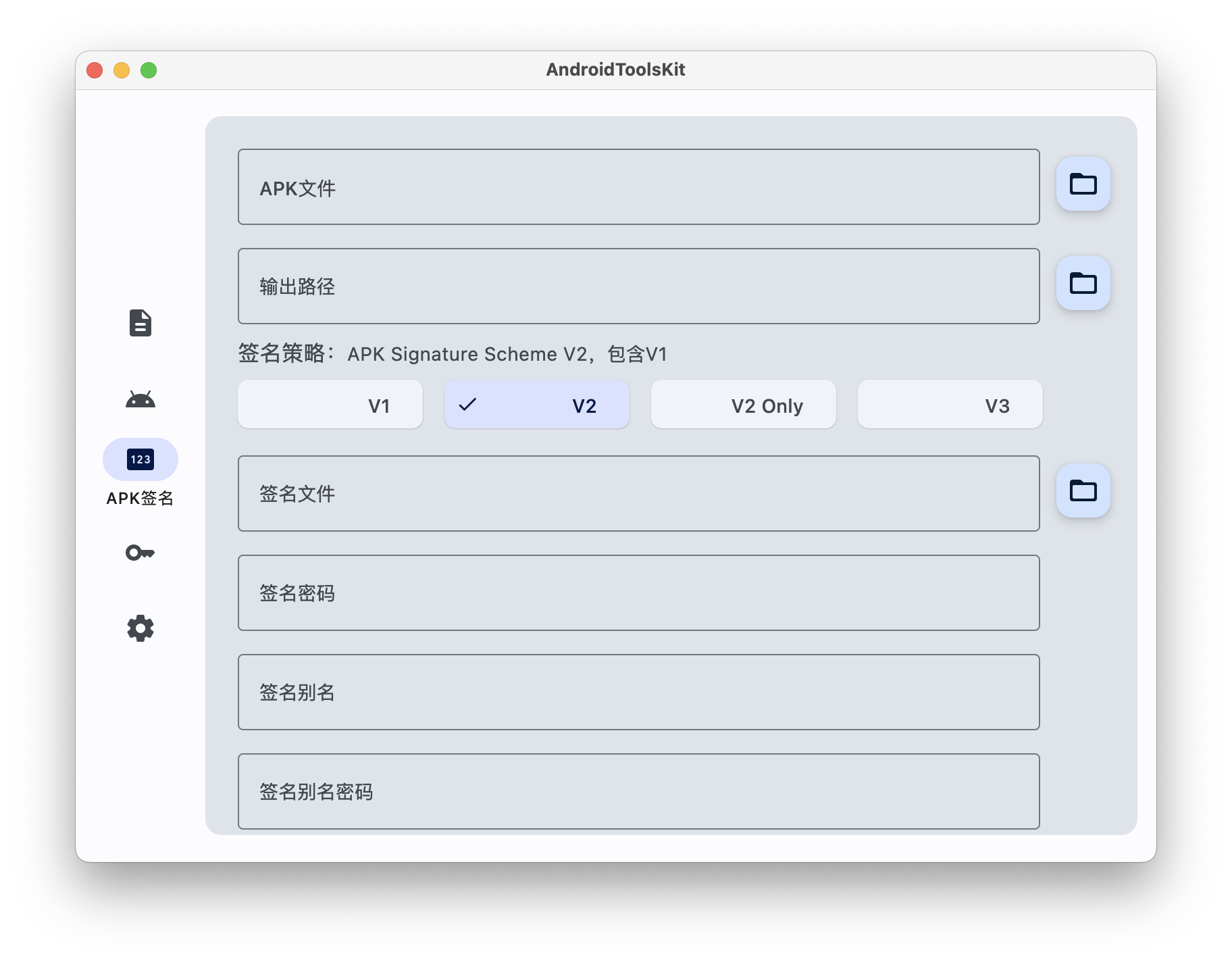Screen dimensions: 1232x962
Task: Browse folder for 签名文件 field
Action: (1083, 490)
